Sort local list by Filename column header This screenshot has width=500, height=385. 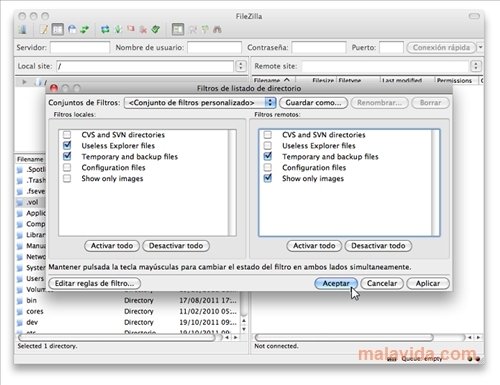pos(30,159)
